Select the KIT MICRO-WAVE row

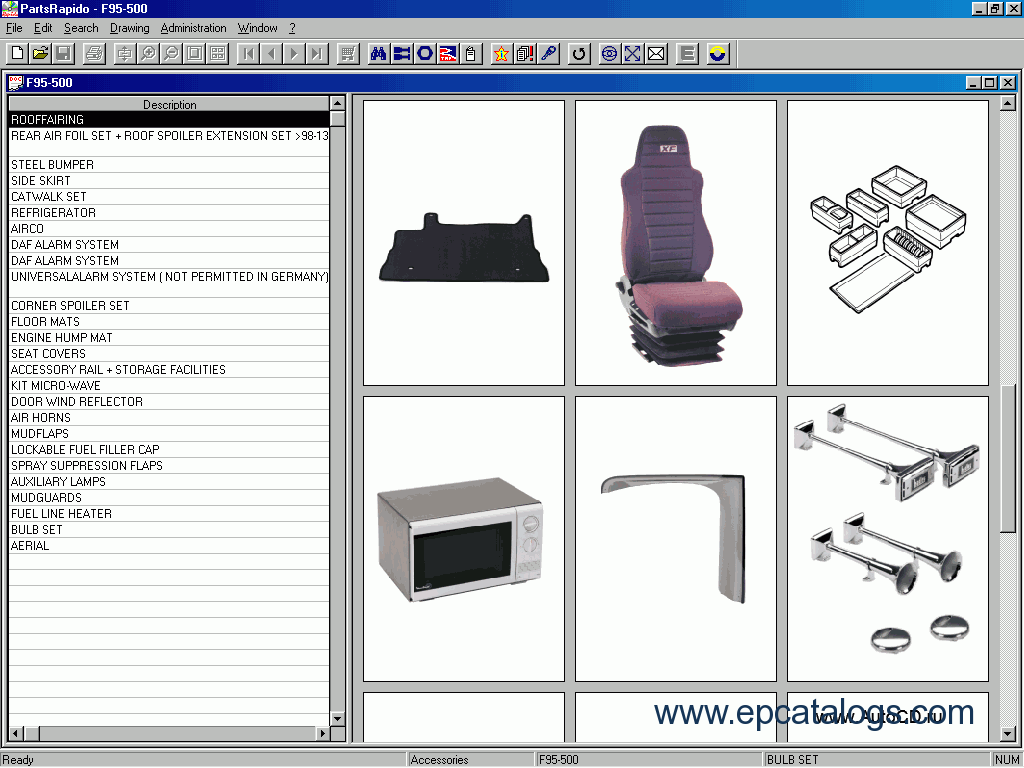tap(169, 386)
